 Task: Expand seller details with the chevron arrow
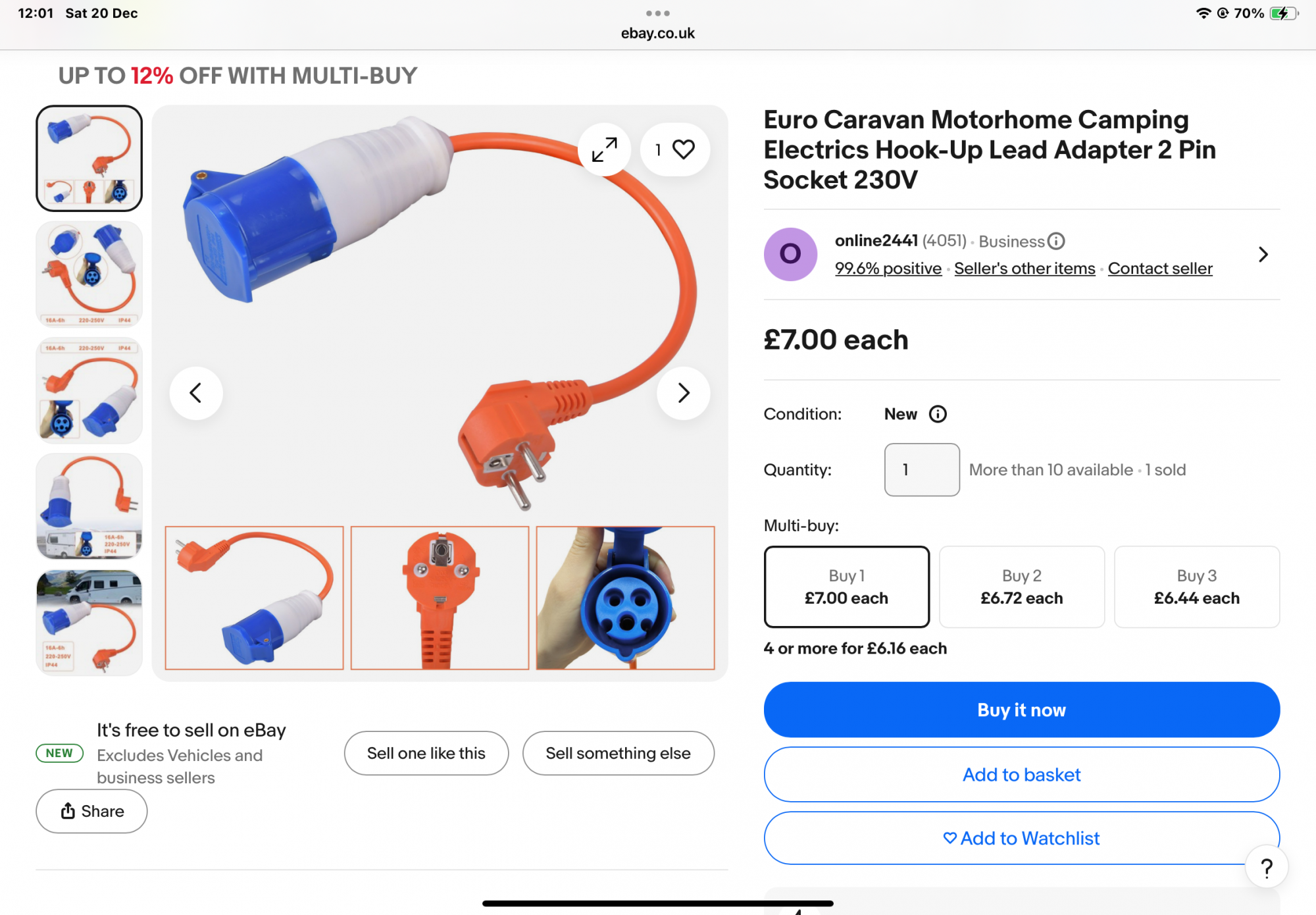pos(1263,255)
